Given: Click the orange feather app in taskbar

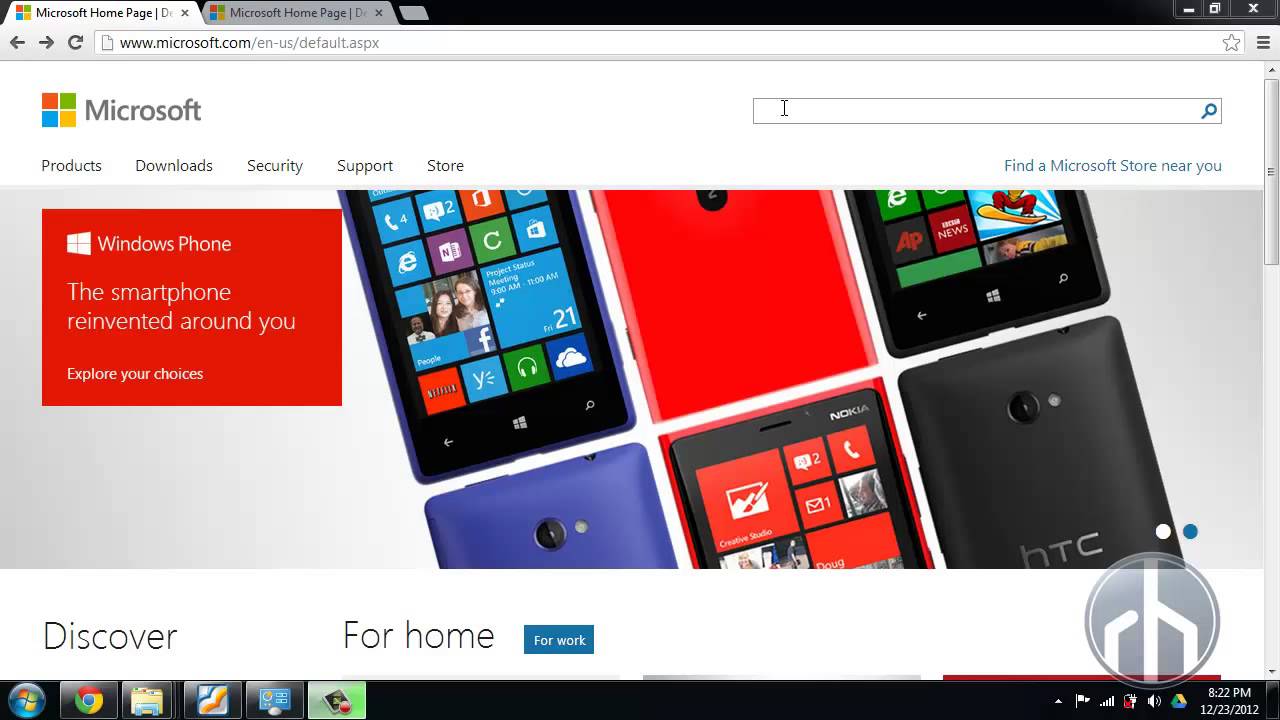Looking at the screenshot, I should 212,701.
